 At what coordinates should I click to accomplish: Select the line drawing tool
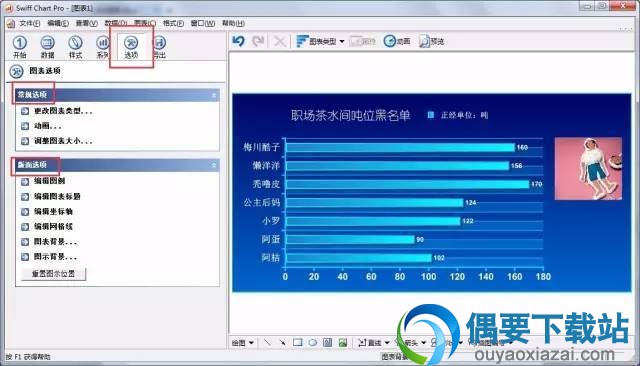[267, 342]
